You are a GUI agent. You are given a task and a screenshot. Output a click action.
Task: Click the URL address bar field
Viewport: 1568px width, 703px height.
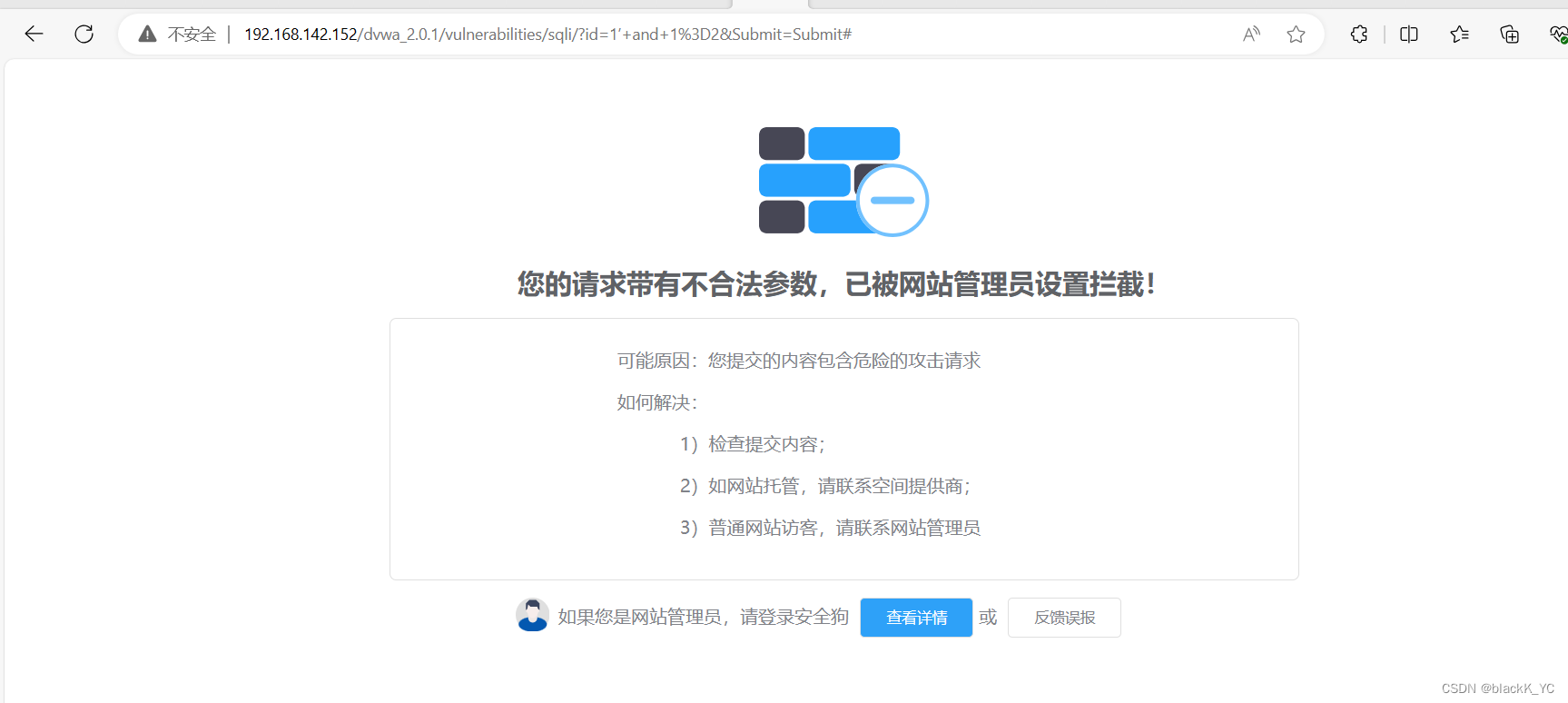click(x=721, y=35)
